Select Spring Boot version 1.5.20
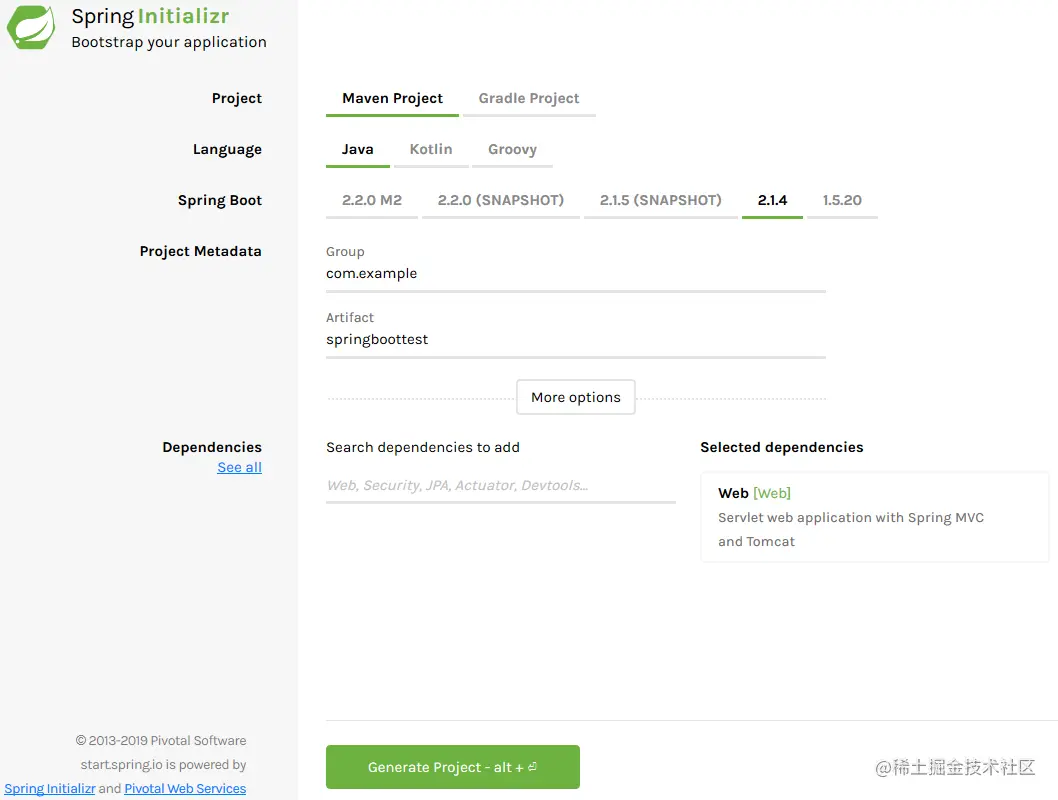 [x=842, y=200]
